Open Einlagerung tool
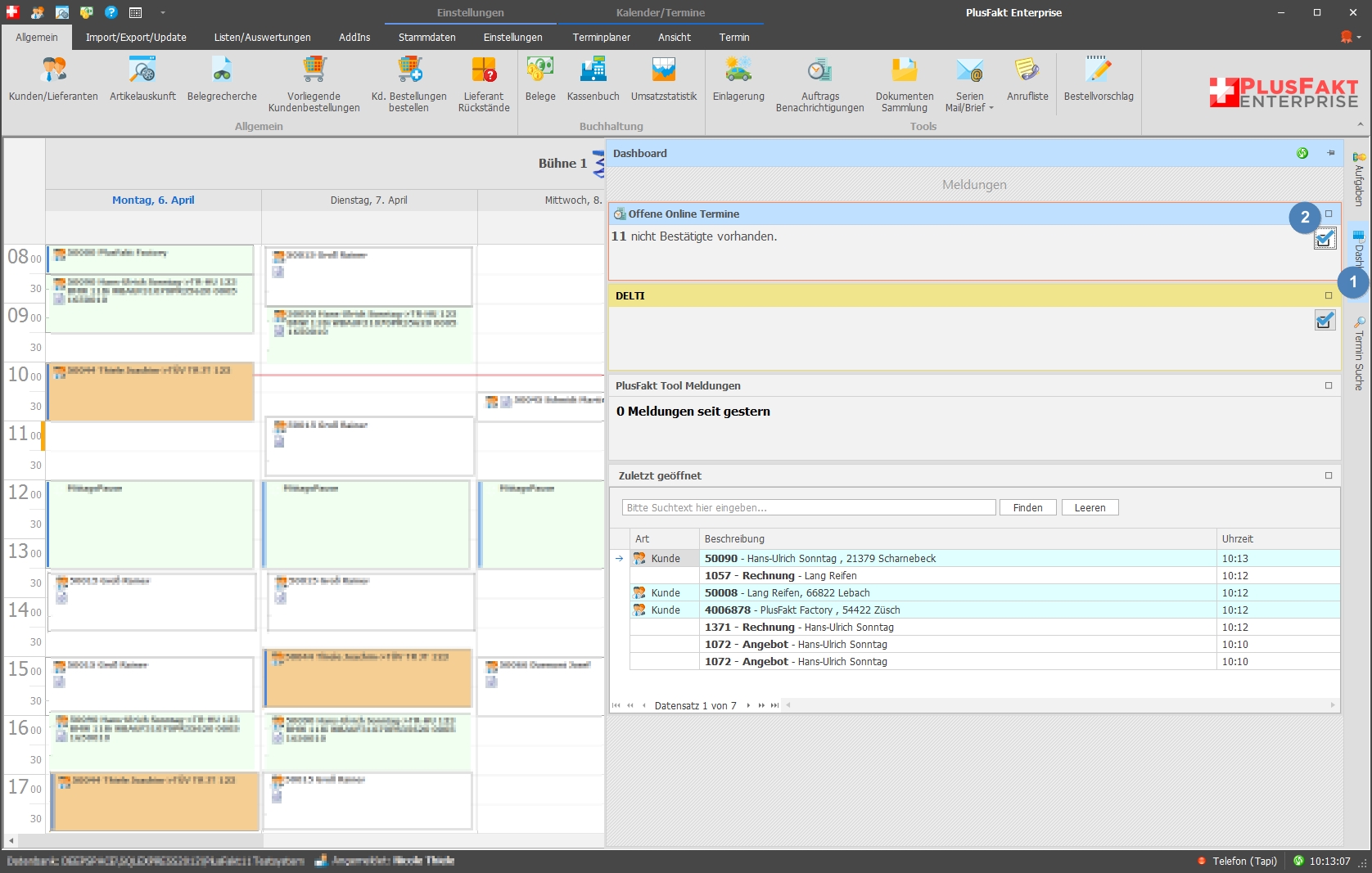 738,81
